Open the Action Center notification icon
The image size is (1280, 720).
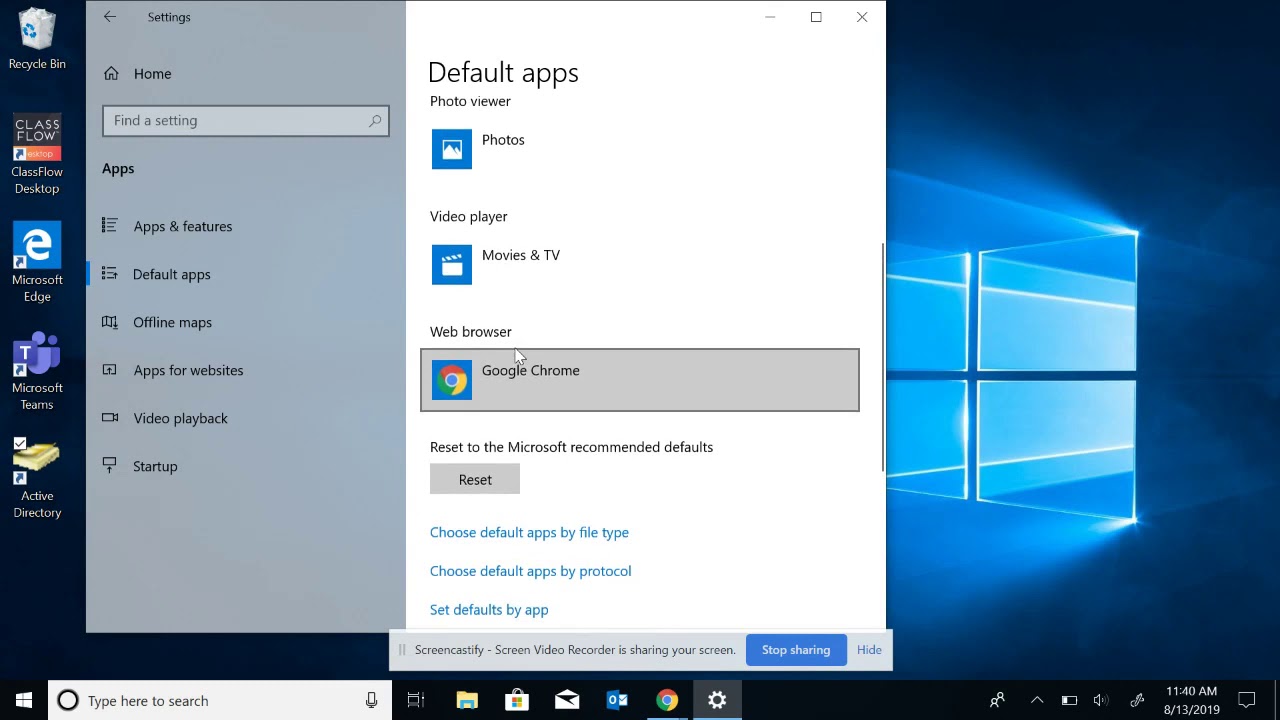[1247, 700]
